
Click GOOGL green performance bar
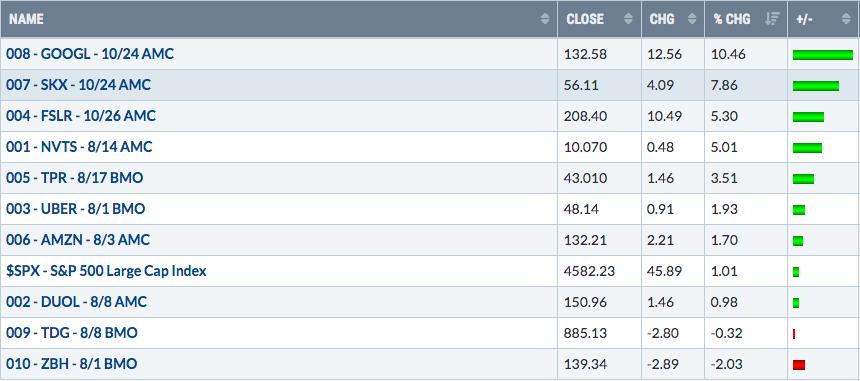(823, 54)
